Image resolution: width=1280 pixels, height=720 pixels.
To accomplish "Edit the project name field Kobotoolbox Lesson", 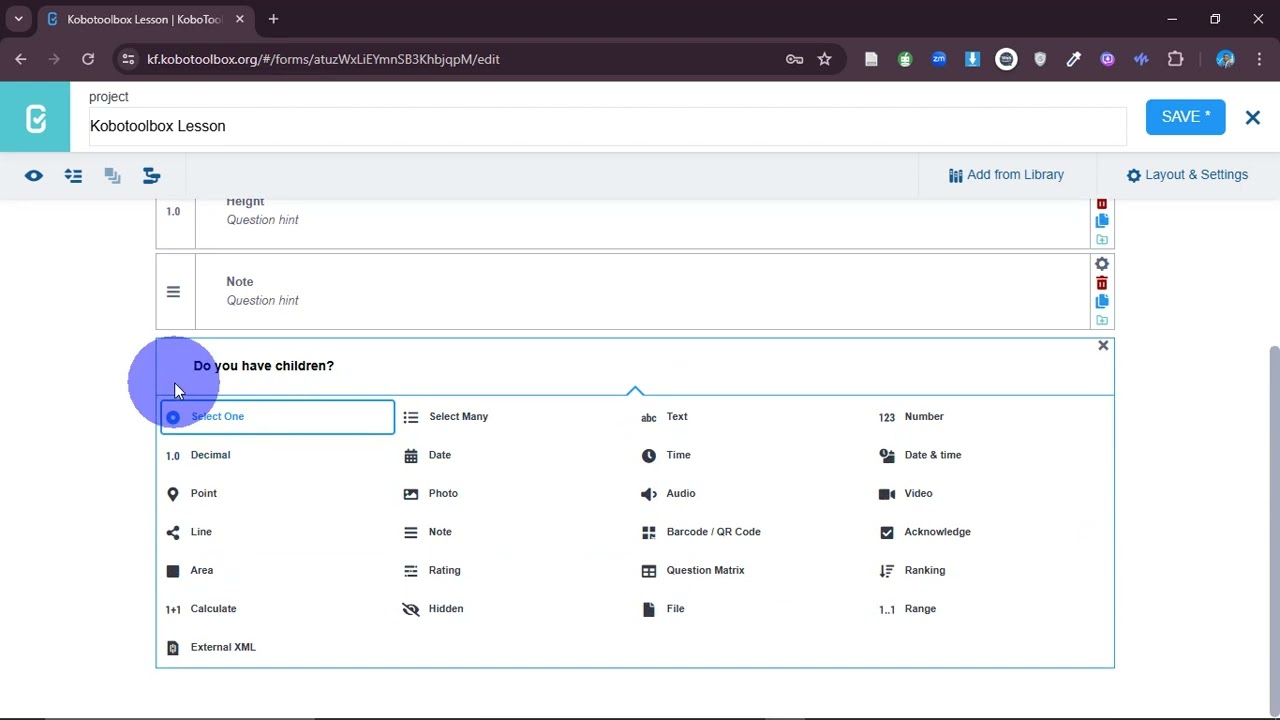I will (608, 126).
